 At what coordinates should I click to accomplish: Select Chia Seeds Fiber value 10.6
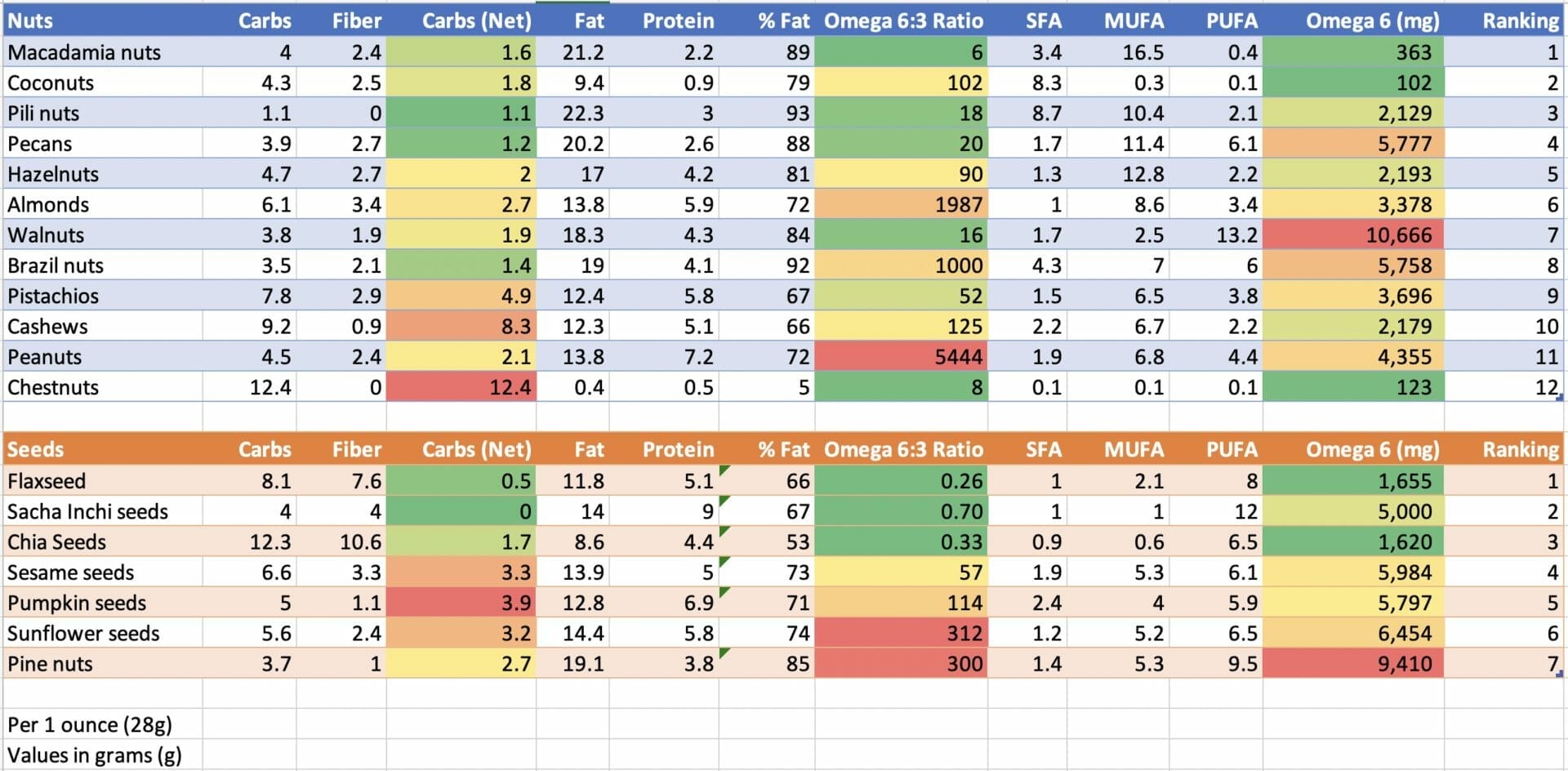pos(341,542)
